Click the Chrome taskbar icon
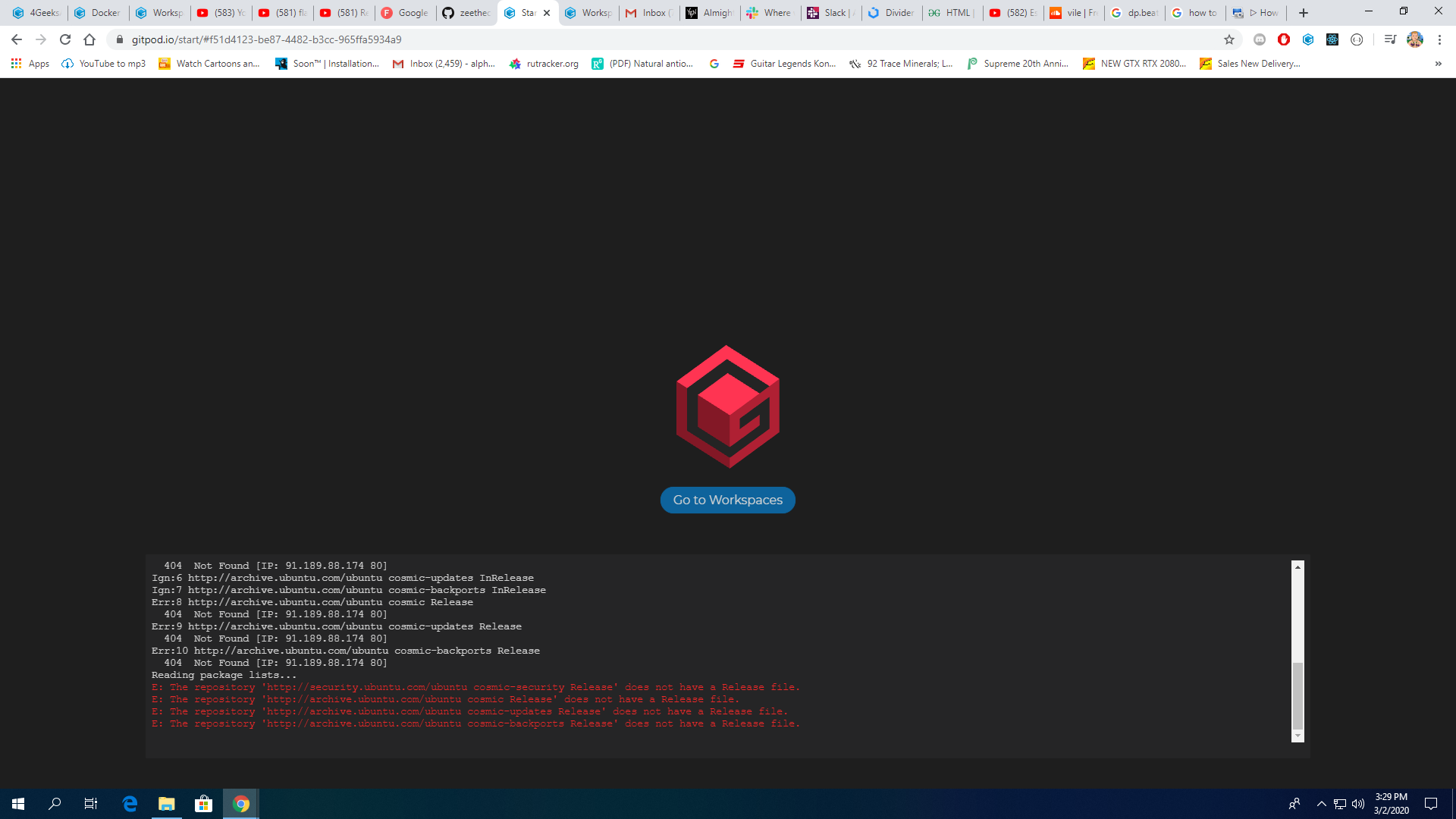Image resolution: width=1456 pixels, height=819 pixels. coord(241,804)
